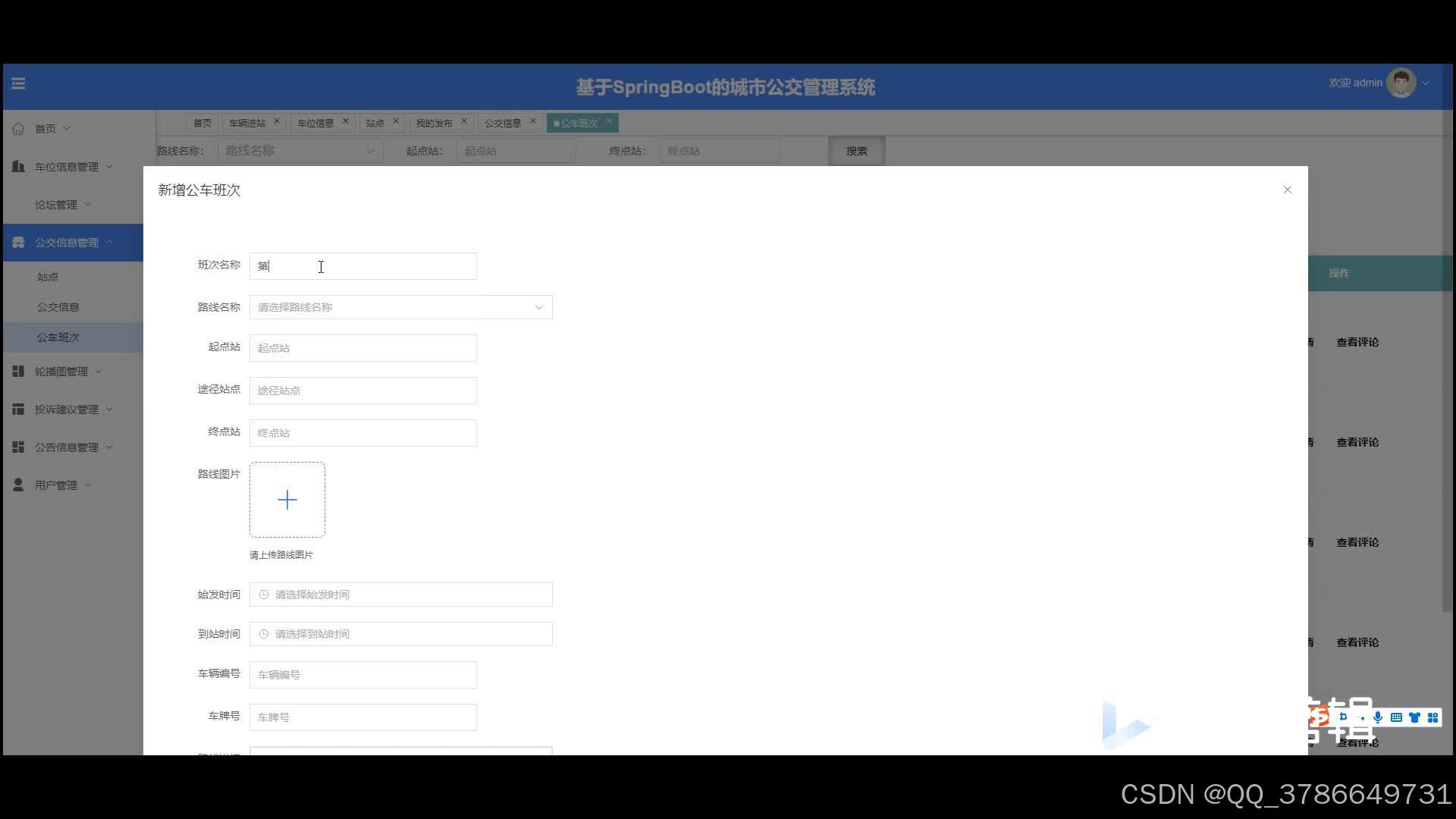The width and height of the screenshot is (1456, 819).
Task: Click the 搜索 button
Action: coord(856,151)
